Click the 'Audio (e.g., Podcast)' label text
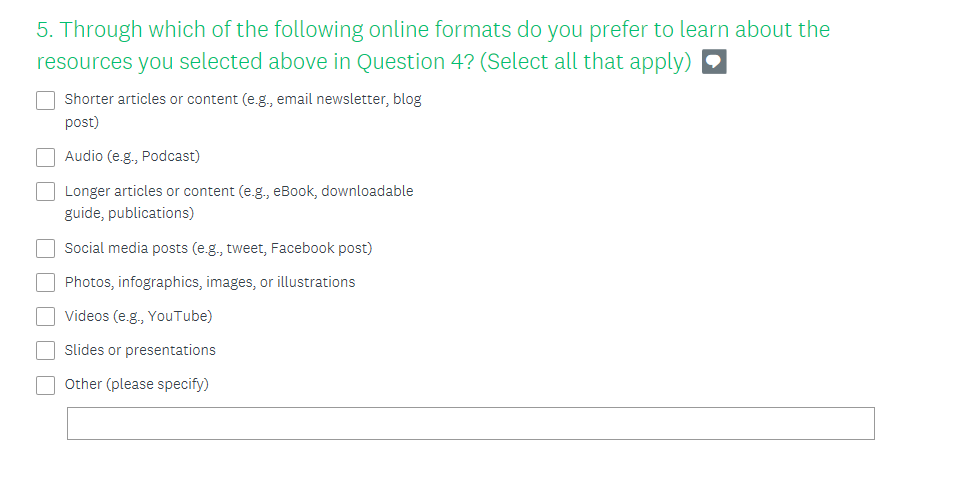The image size is (959, 480). click(132, 156)
